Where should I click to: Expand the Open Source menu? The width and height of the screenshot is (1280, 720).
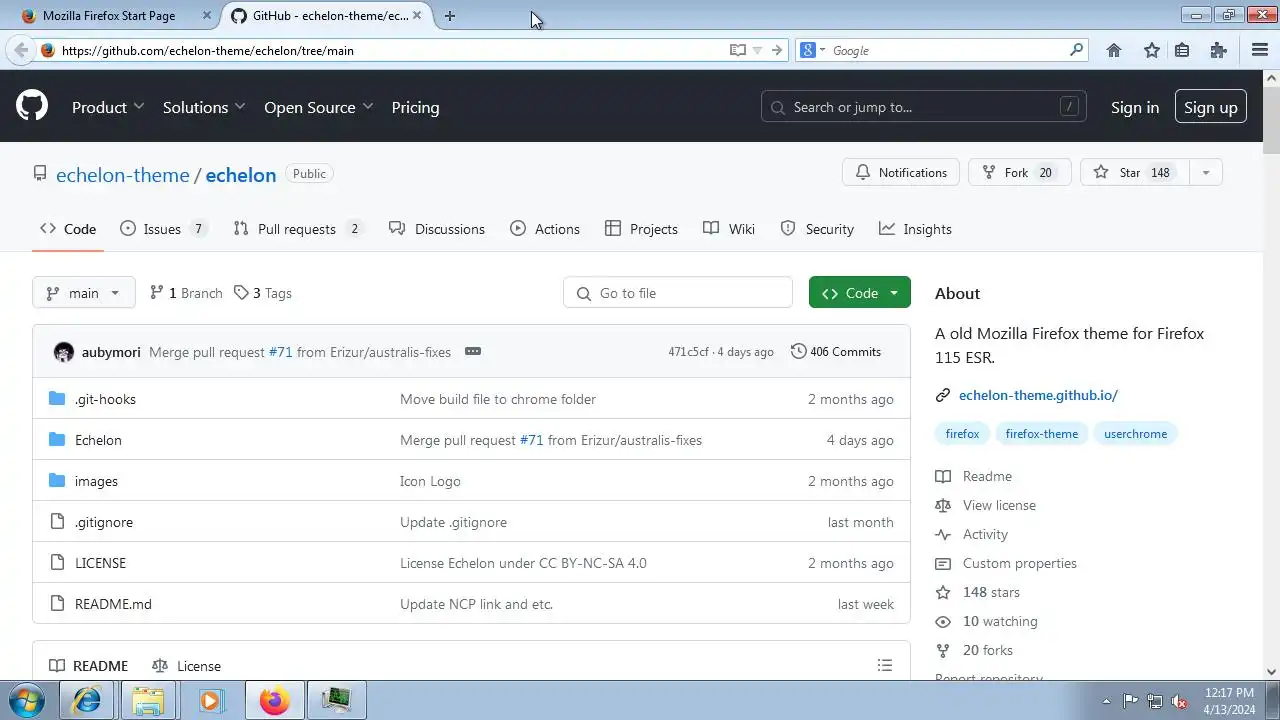pyautogui.click(x=318, y=107)
